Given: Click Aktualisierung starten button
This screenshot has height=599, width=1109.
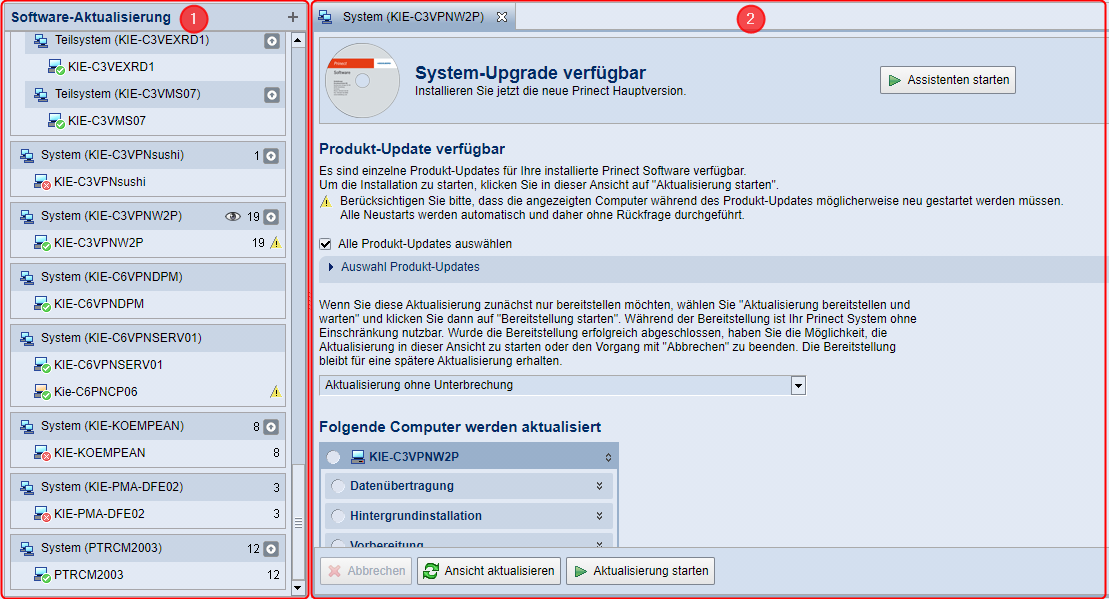Looking at the screenshot, I should pyautogui.click(x=640, y=571).
